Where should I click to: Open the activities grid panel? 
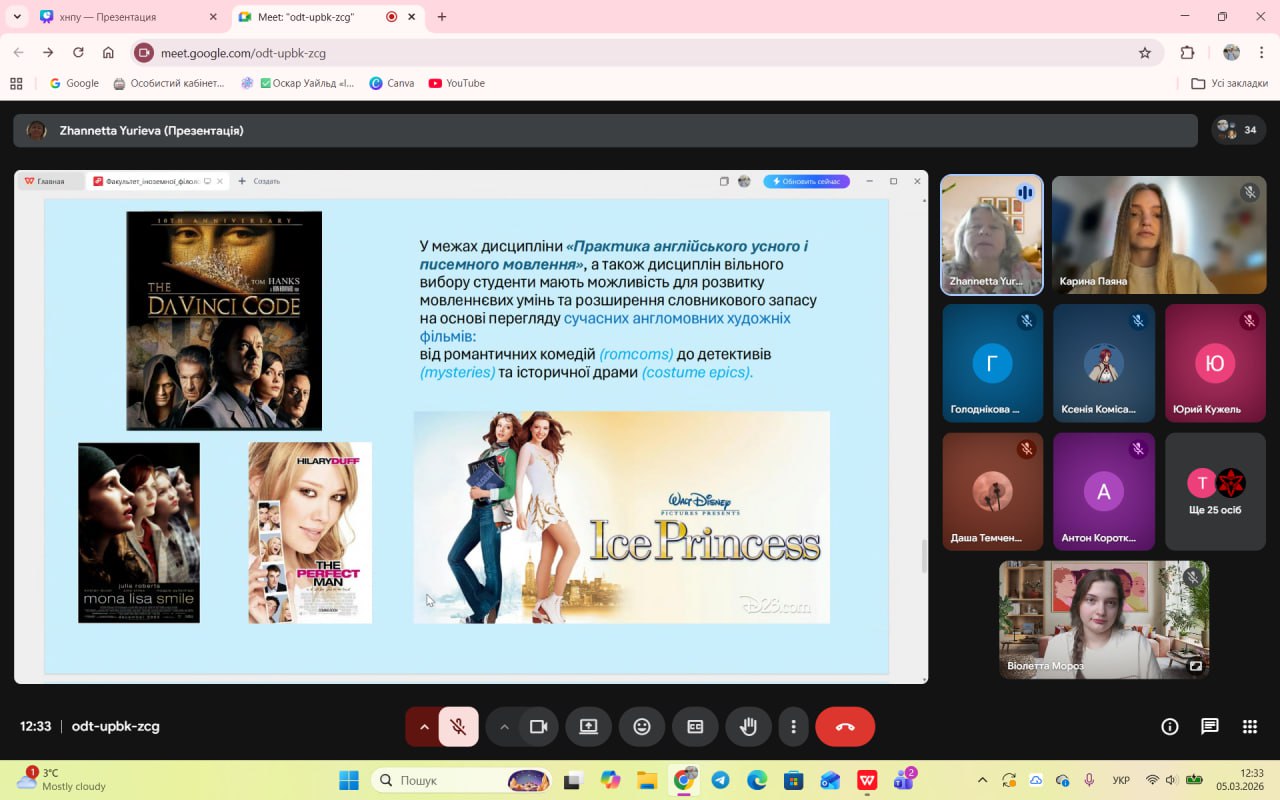click(x=1249, y=727)
